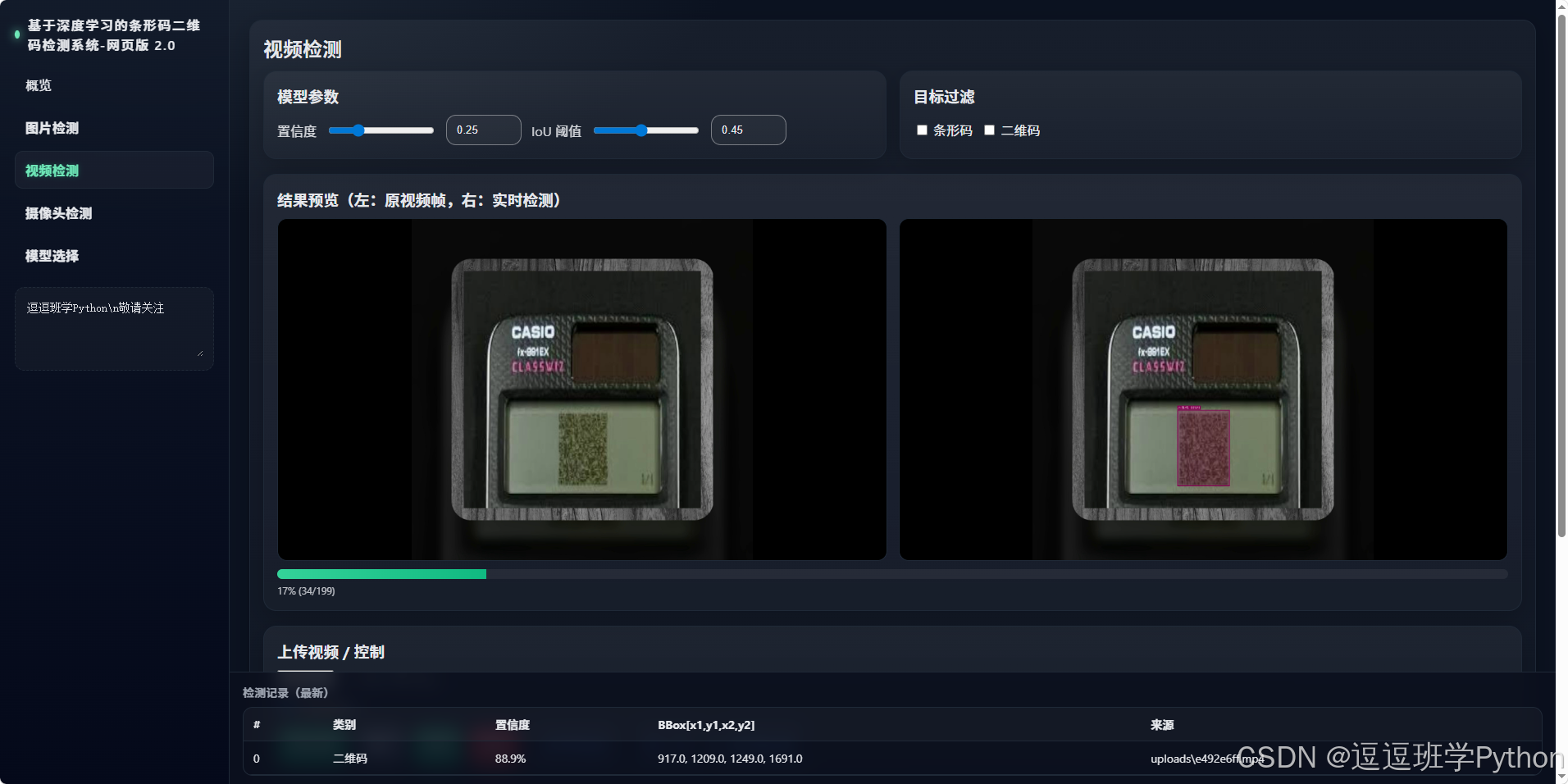Click the 结果预览 section heading

(x=419, y=200)
